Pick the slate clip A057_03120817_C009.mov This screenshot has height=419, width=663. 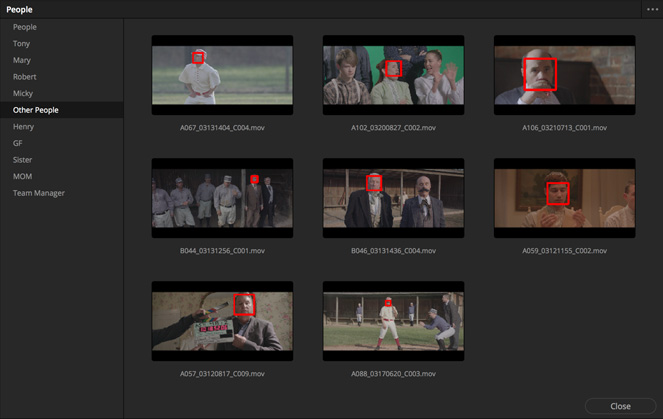(222, 321)
